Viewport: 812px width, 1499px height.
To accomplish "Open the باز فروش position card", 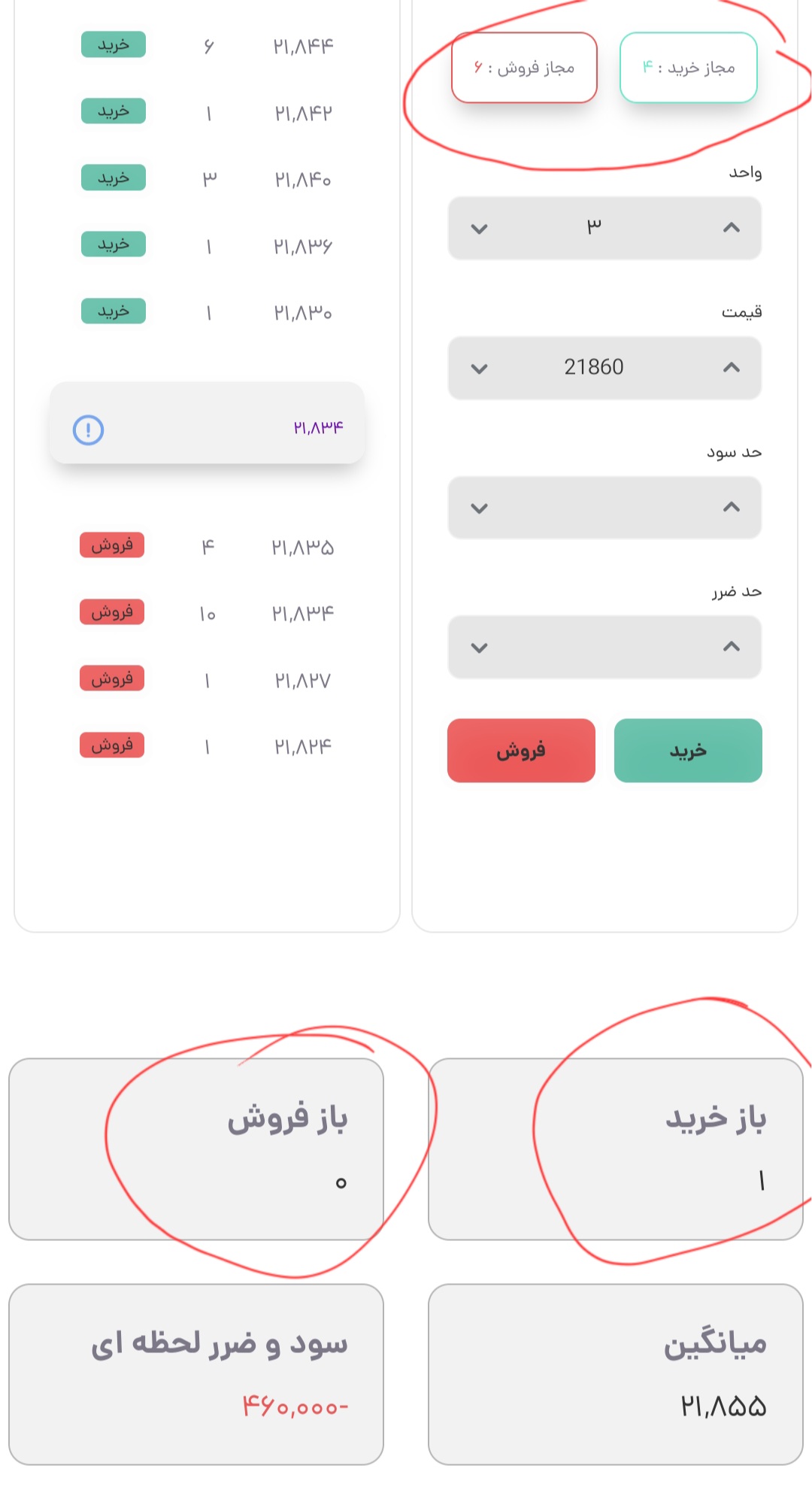I will coord(196,1149).
